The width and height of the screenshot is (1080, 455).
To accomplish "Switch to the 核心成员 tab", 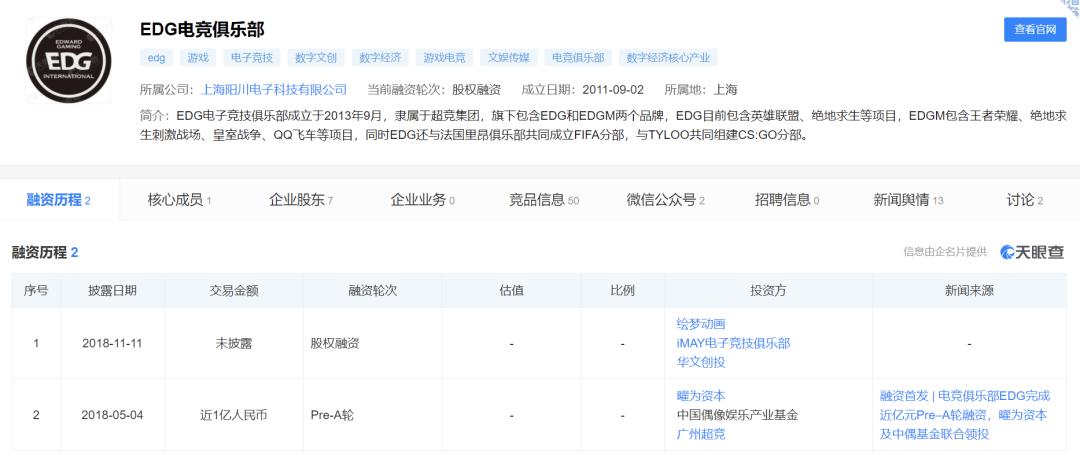I will (x=179, y=200).
